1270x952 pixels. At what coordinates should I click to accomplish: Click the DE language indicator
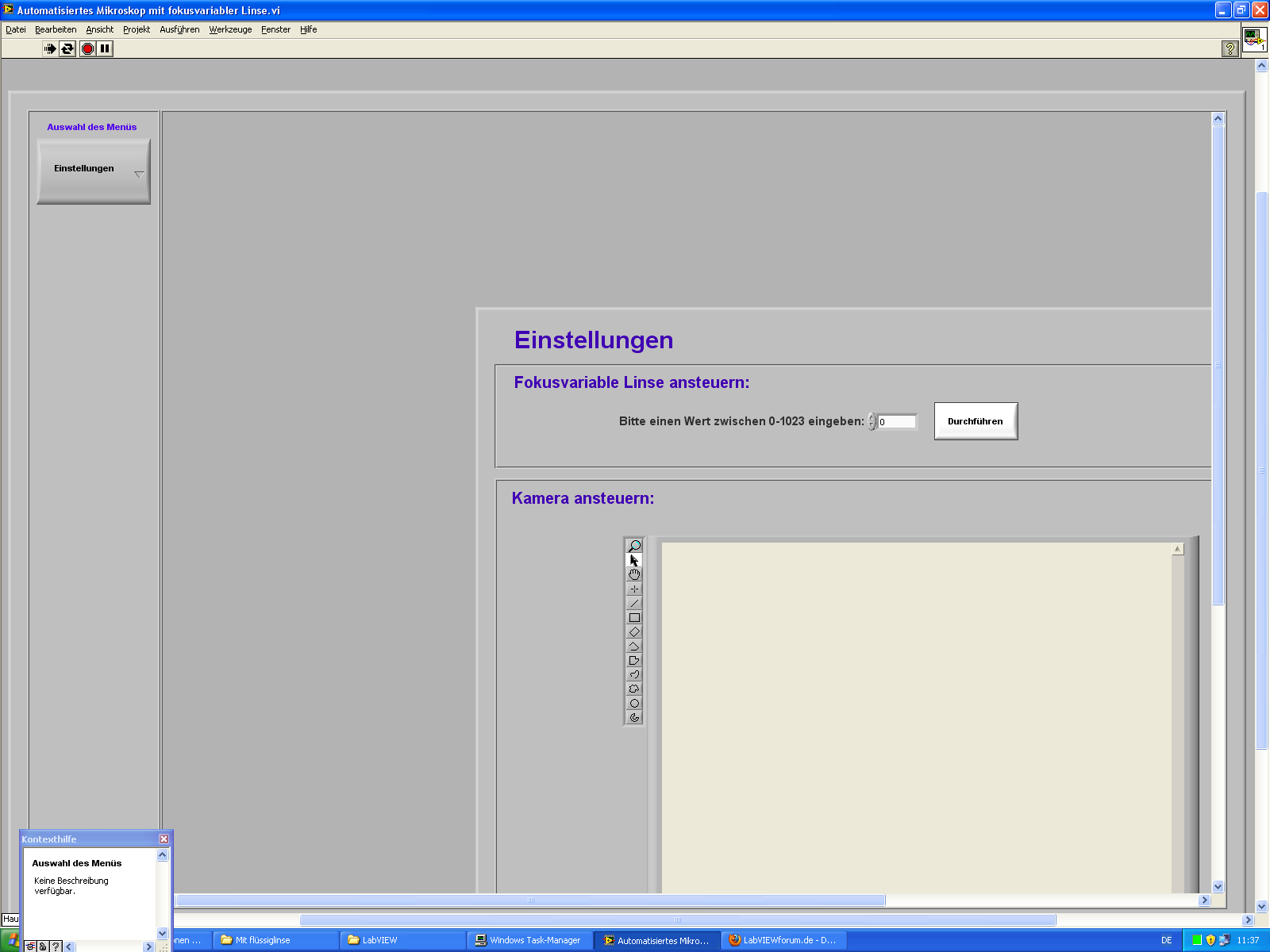[1166, 940]
